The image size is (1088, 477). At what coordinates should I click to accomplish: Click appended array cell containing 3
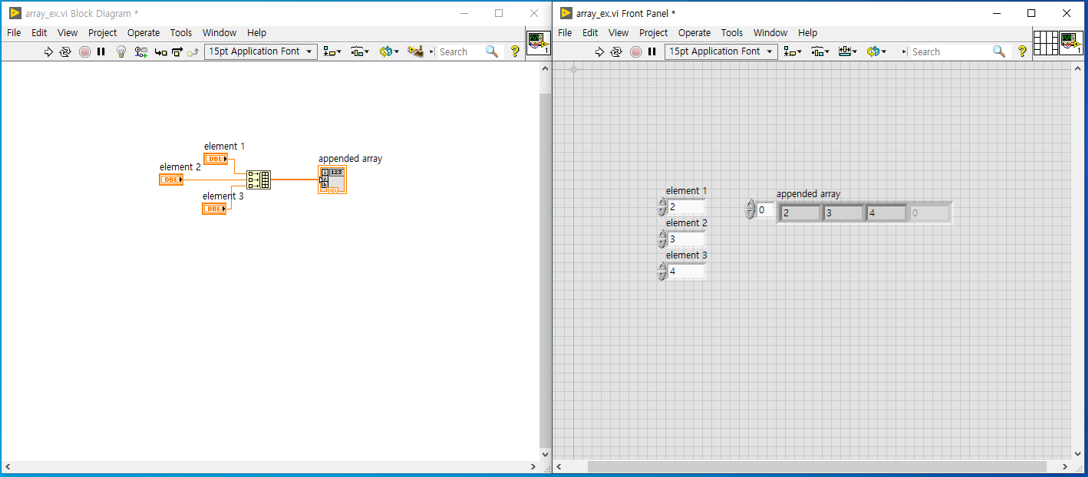pos(842,213)
